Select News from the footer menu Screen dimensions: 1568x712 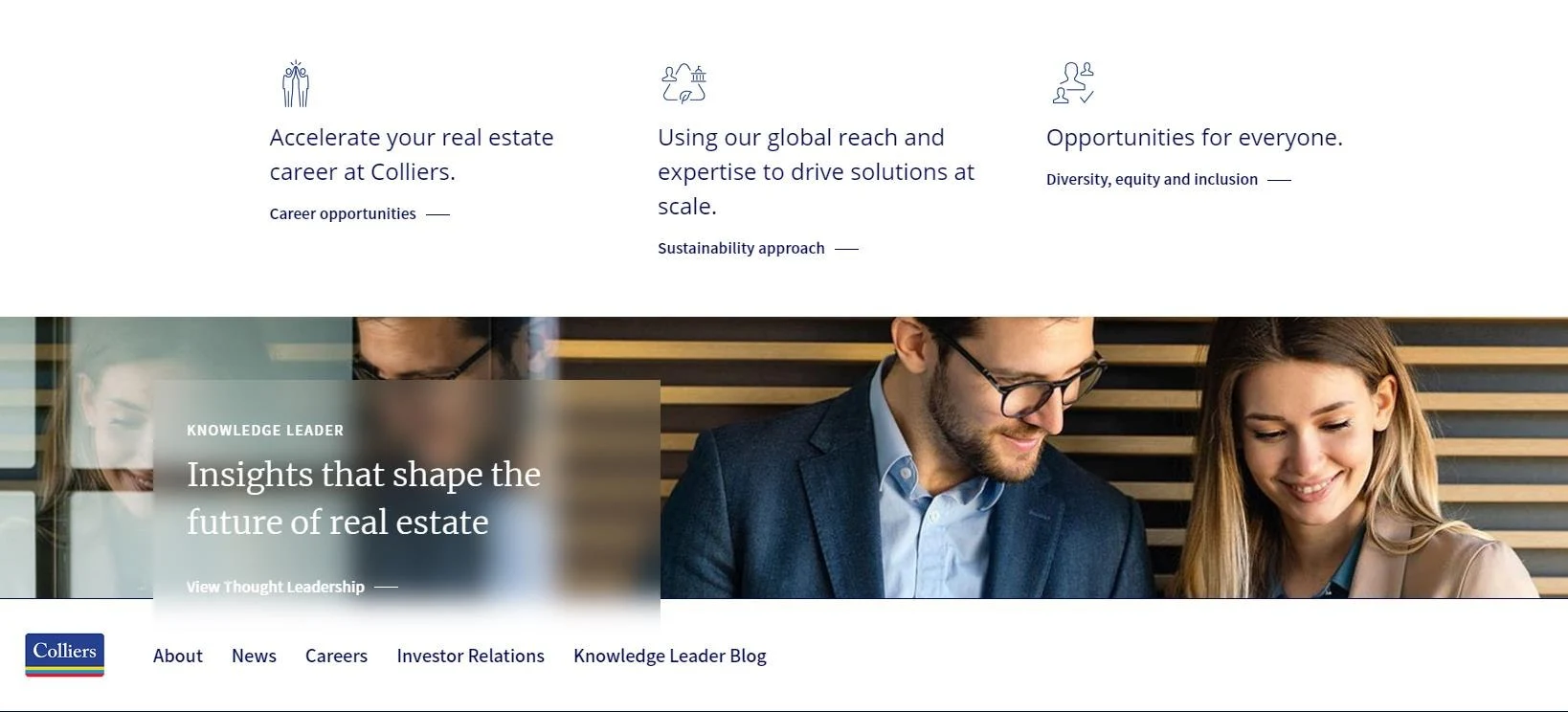tap(254, 656)
